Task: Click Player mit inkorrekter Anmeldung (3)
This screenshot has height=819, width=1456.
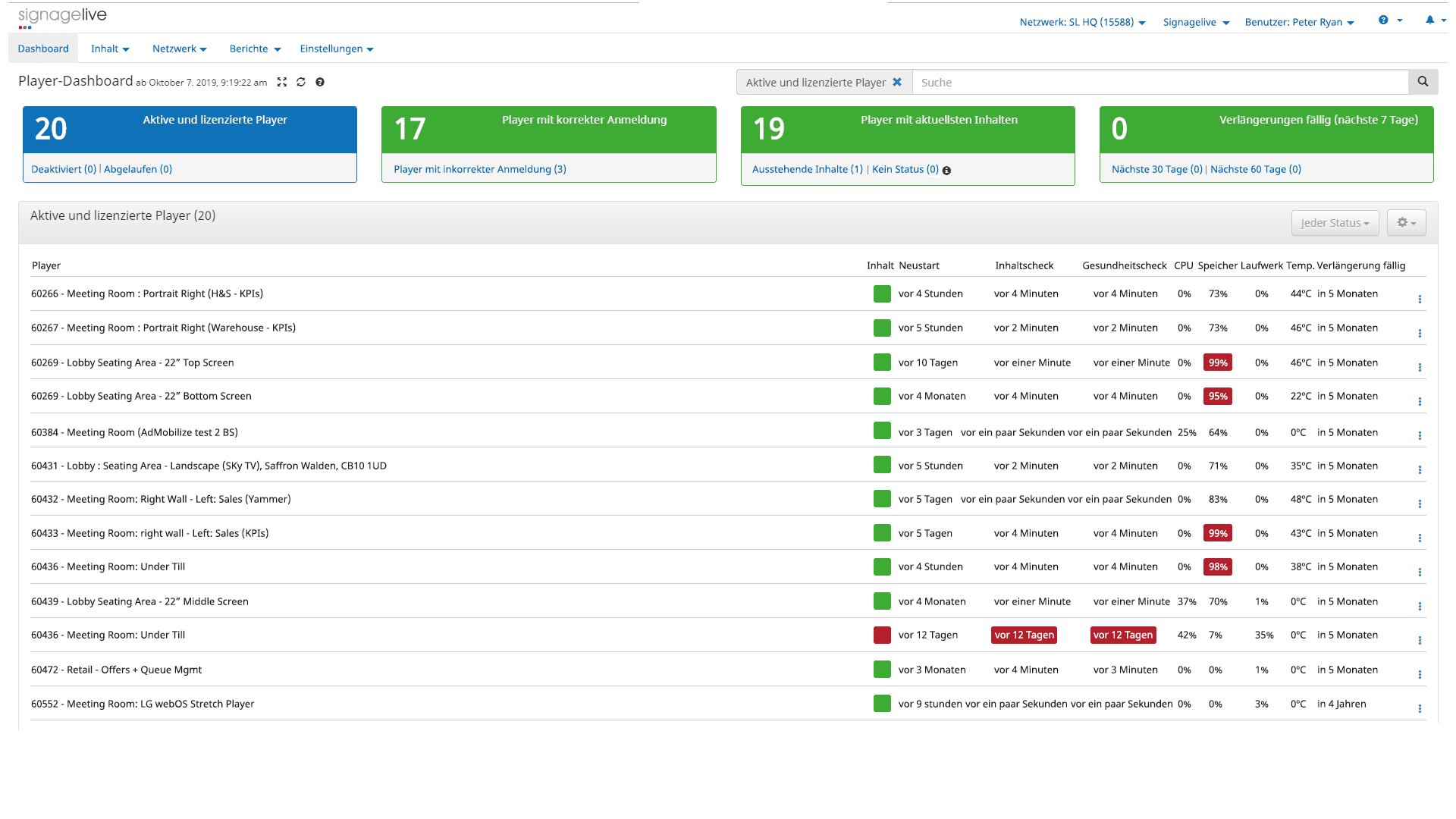Action: click(479, 169)
